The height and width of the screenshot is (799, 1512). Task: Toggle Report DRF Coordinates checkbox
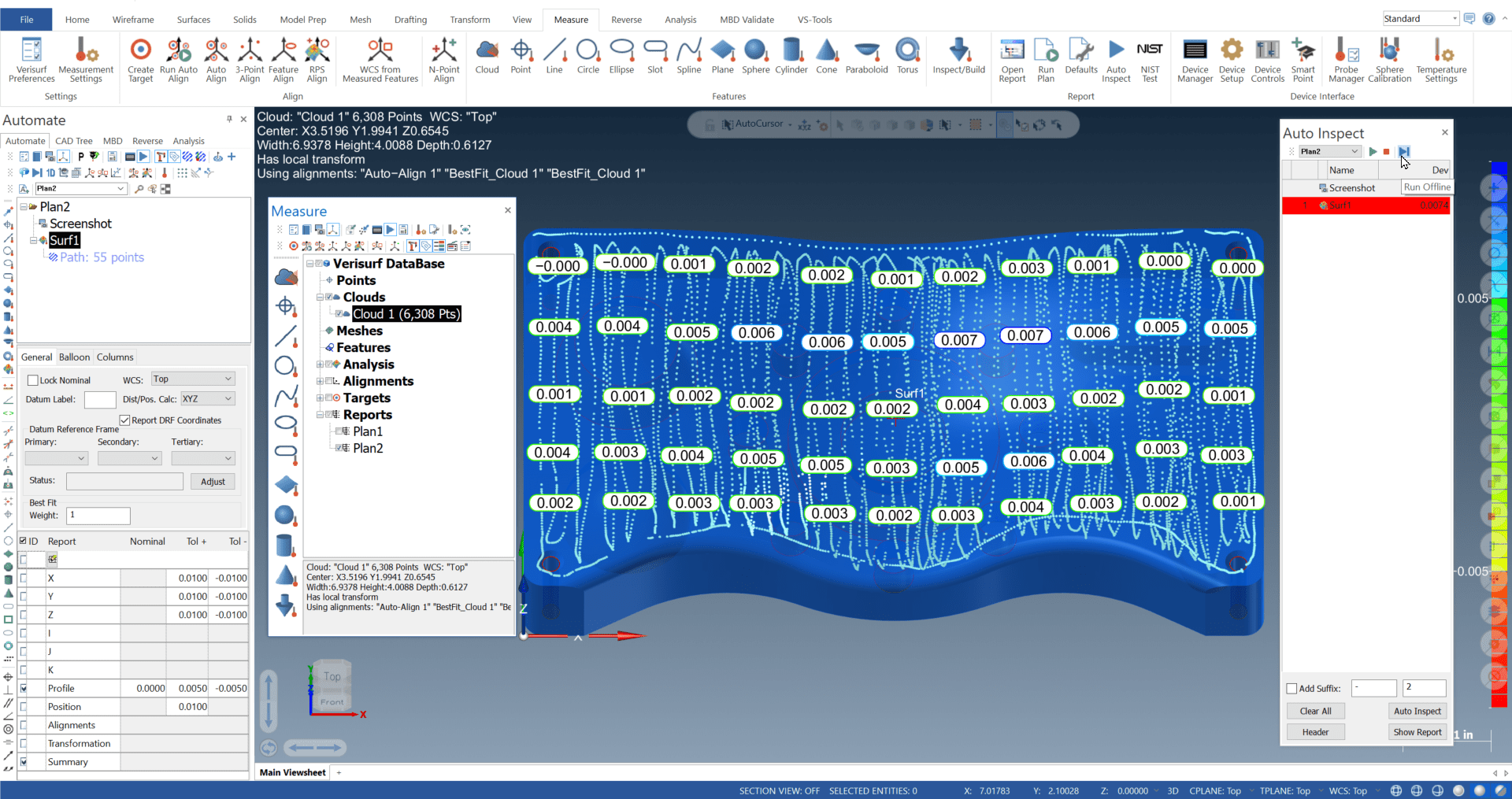point(124,420)
